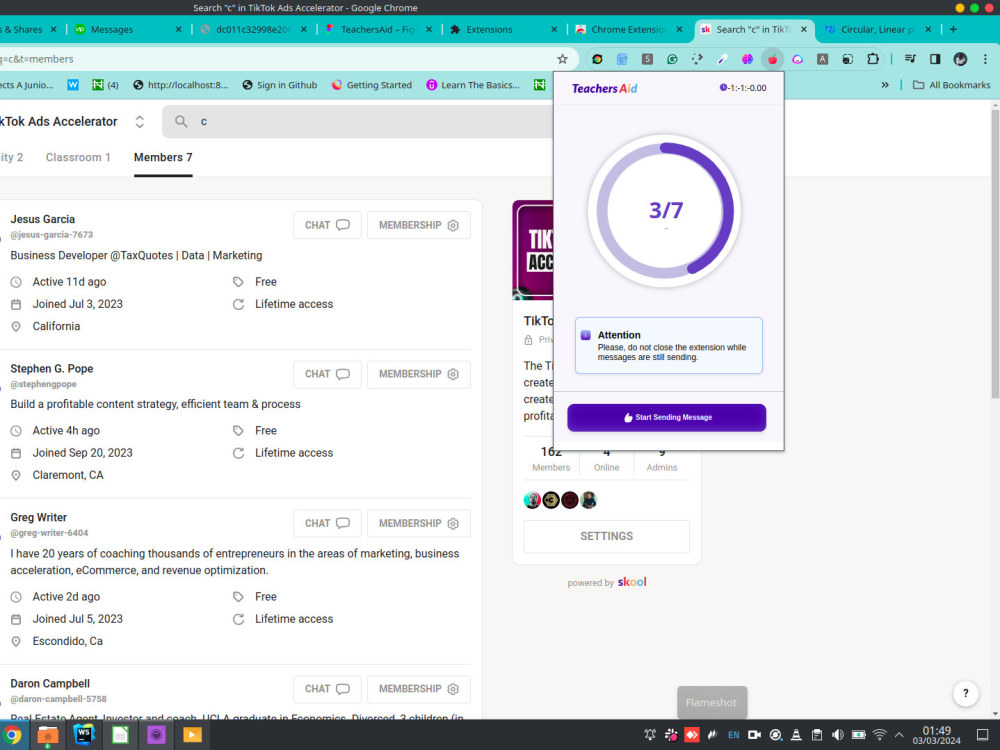
Task: Click the timer icon in Teachers Aid popup header
Action: coord(723,87)
